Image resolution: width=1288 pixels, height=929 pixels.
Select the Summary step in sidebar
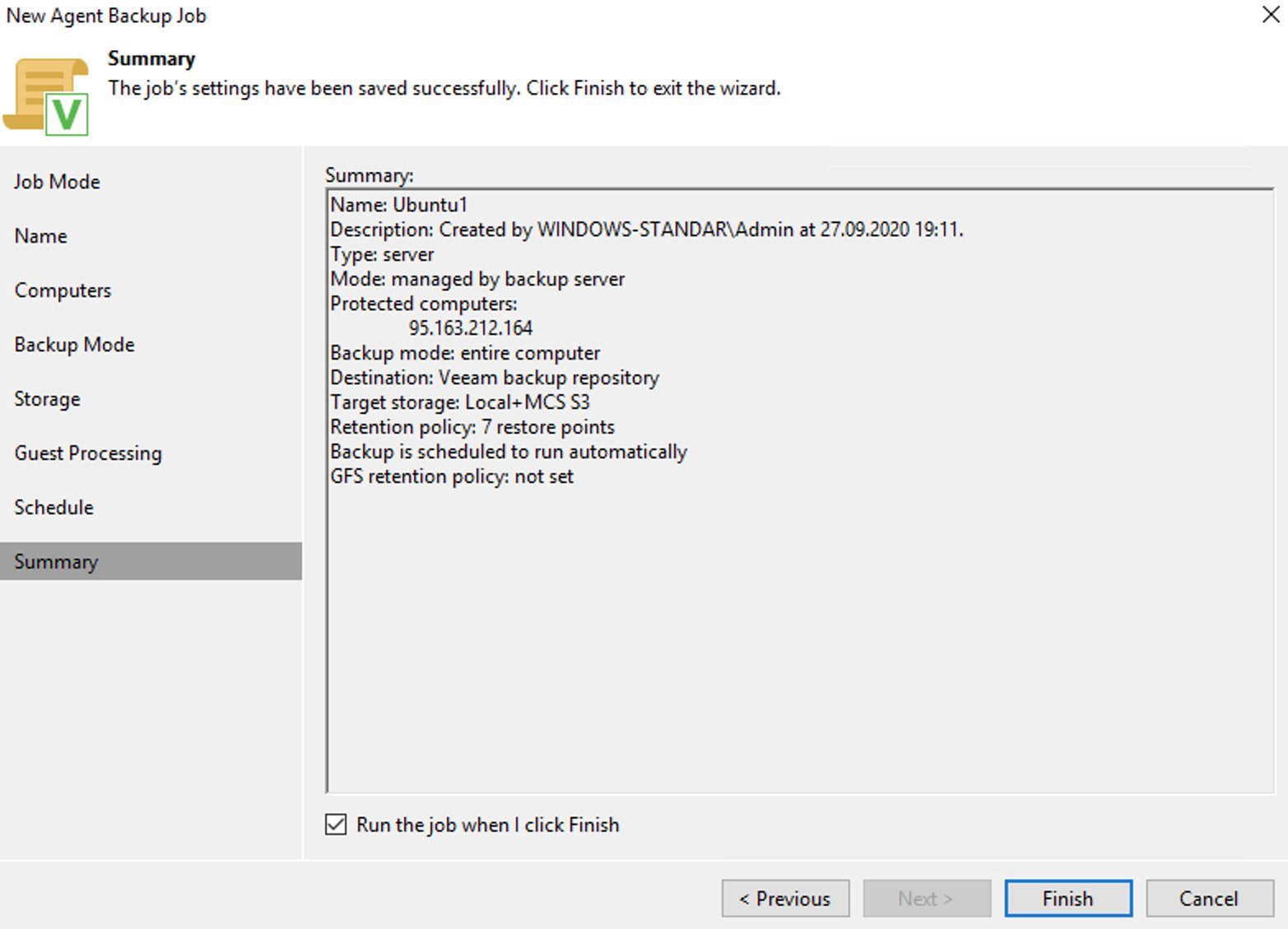[151, 561]
